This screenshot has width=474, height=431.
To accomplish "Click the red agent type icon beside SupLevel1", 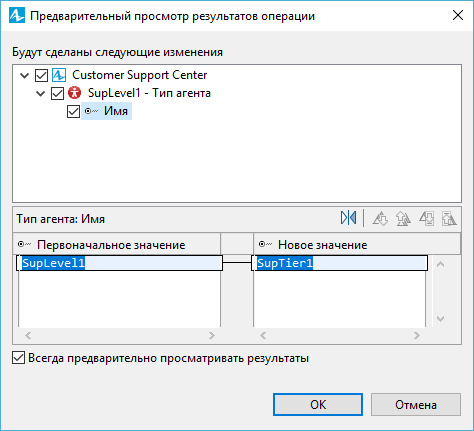I will pyautogui.click(x=74, y=93).
